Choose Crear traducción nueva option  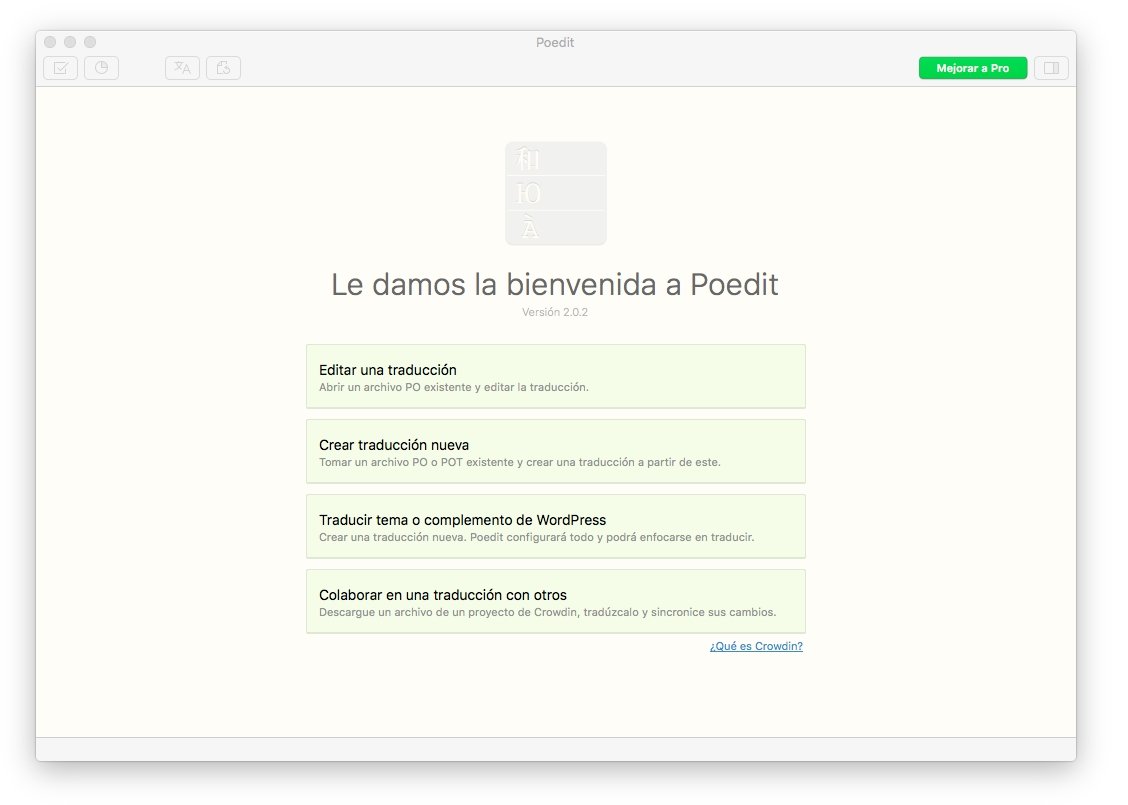(555, 451)
